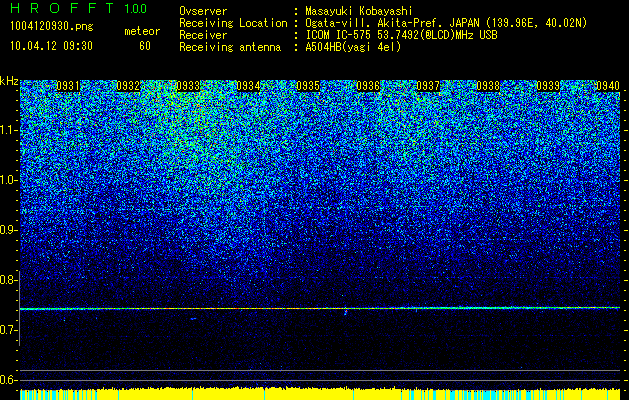Image resolution: width=629 pixels, height=400 pixels.
Task: Click the bright carrier line near 0.74 kHz
Action: click(x=320, y=308)
